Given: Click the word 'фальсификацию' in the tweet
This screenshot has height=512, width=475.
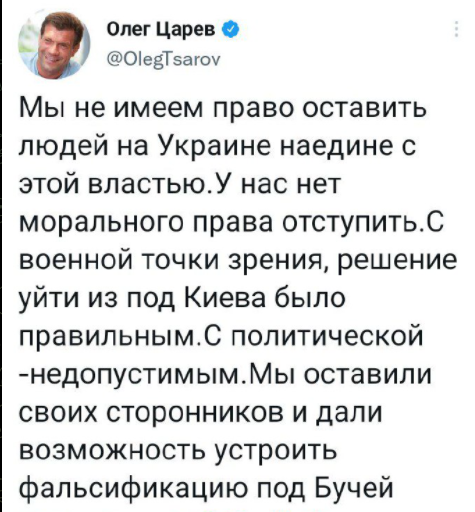Looking at the screenshot, I should click(x=135, y=489).
